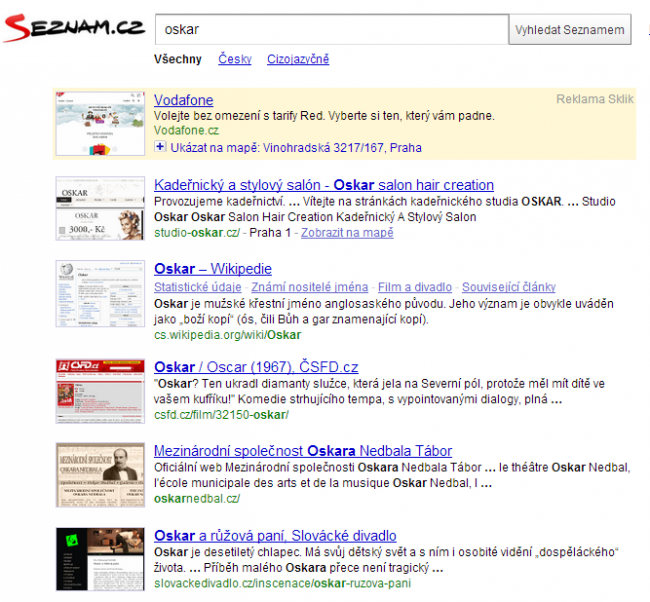Image resolution: width=650 pixels, height=602 pixels.
Task: Follow cs.wikipedia.org/wiki/Oskar URL
Action: click(227, 335)
